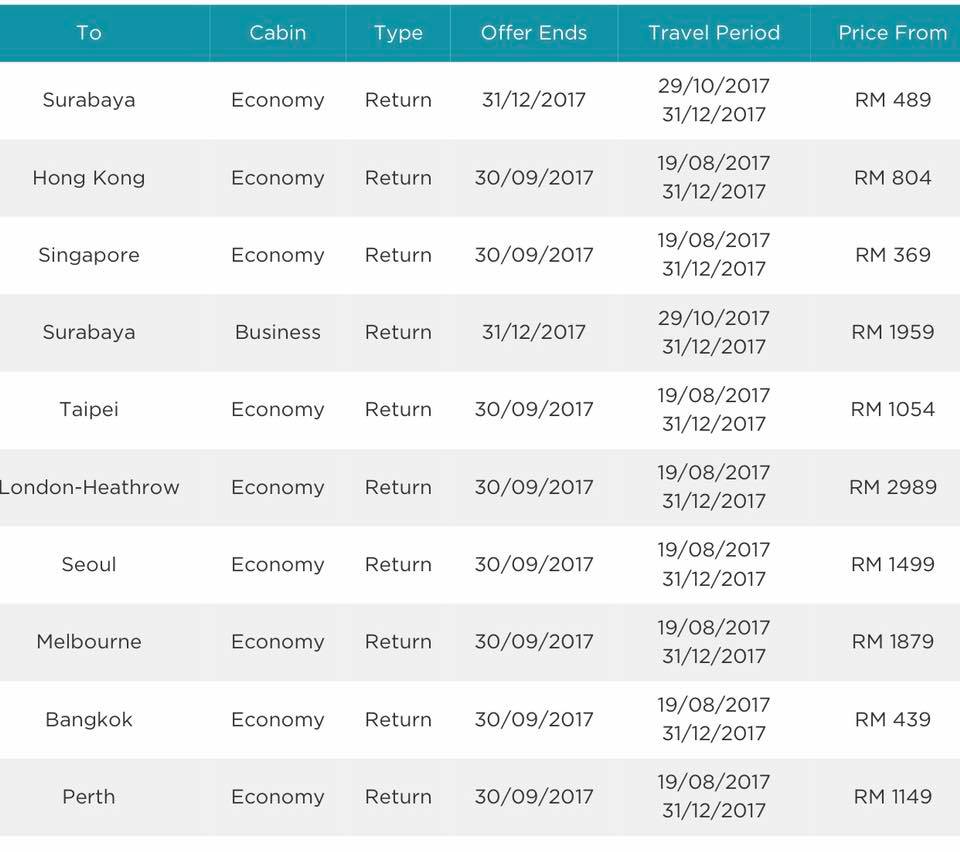
Task: Click the Business cabin cell
Action: pos(277,332)
